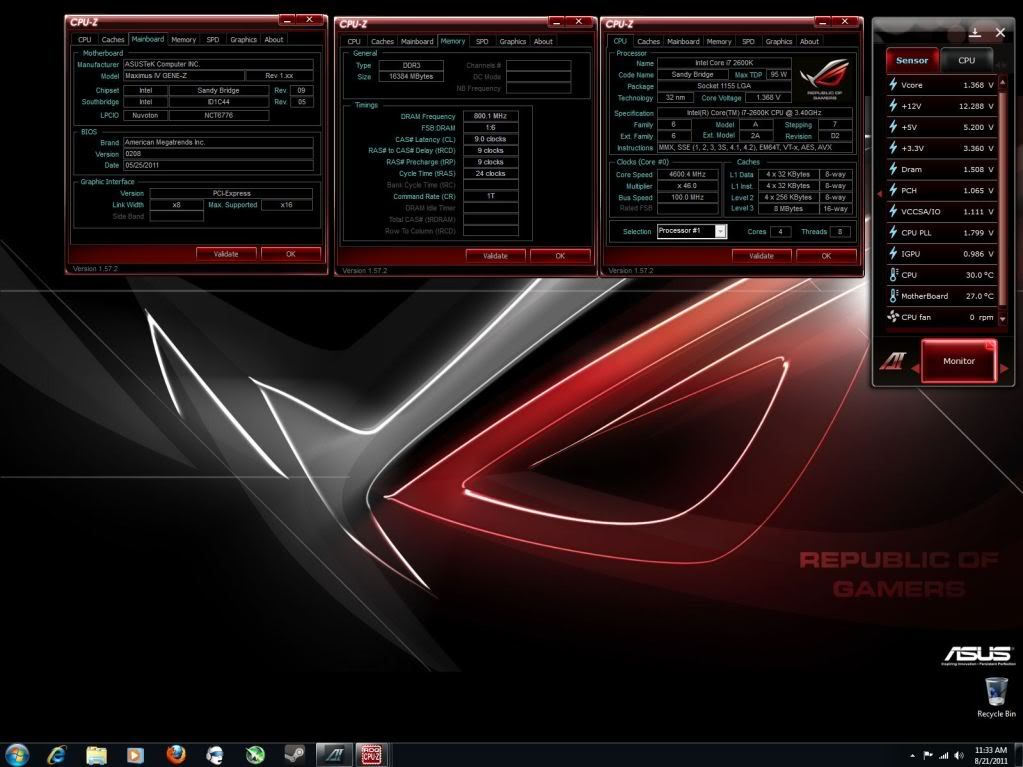Viewport: 1023px width, 767px height.
Task: Open Windows Explorer folder icon on taskbar
Action: 97,755
